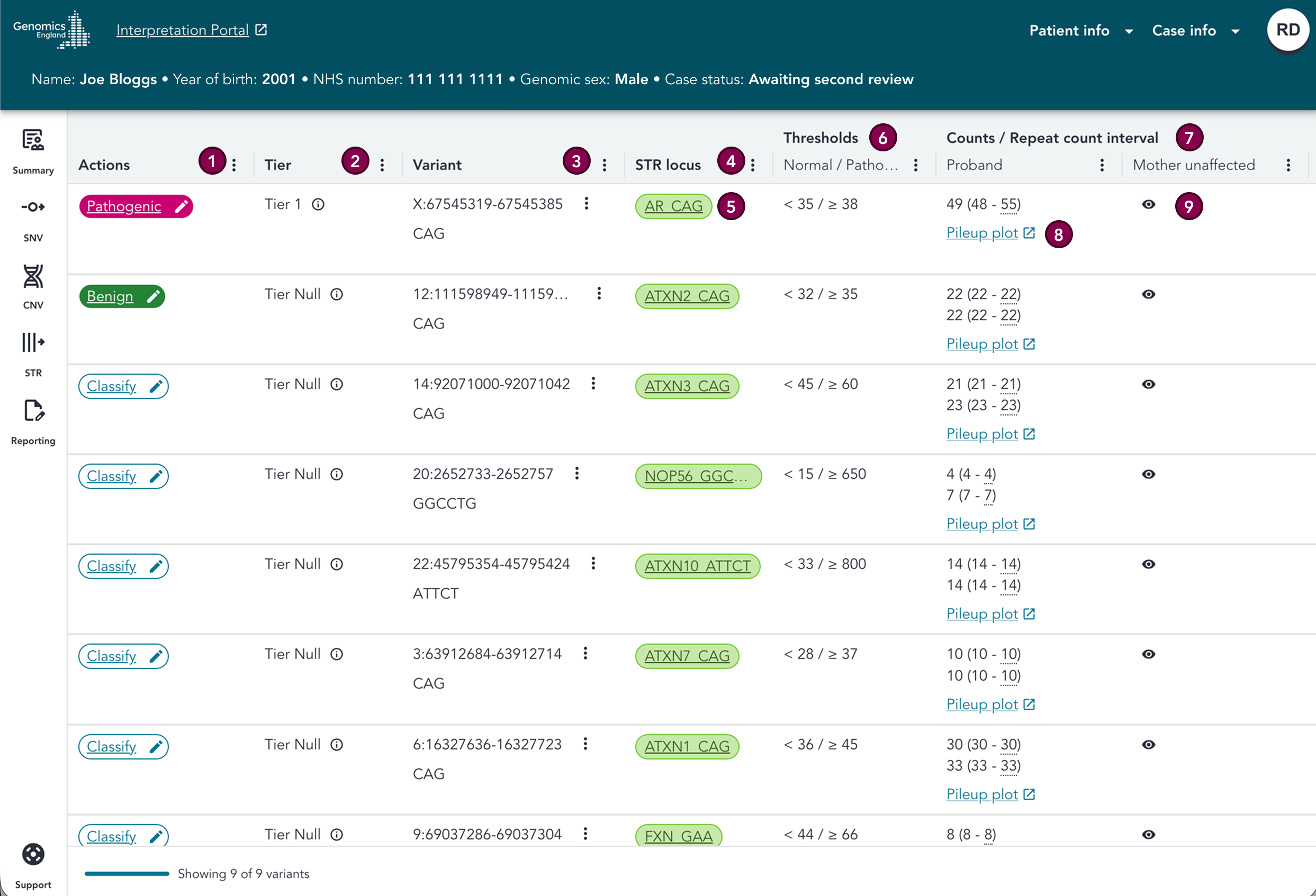The width and height of the screenshot is (1316, 896).
Task: Open the CNV DNA helix icon
Action: coord(33,276)
